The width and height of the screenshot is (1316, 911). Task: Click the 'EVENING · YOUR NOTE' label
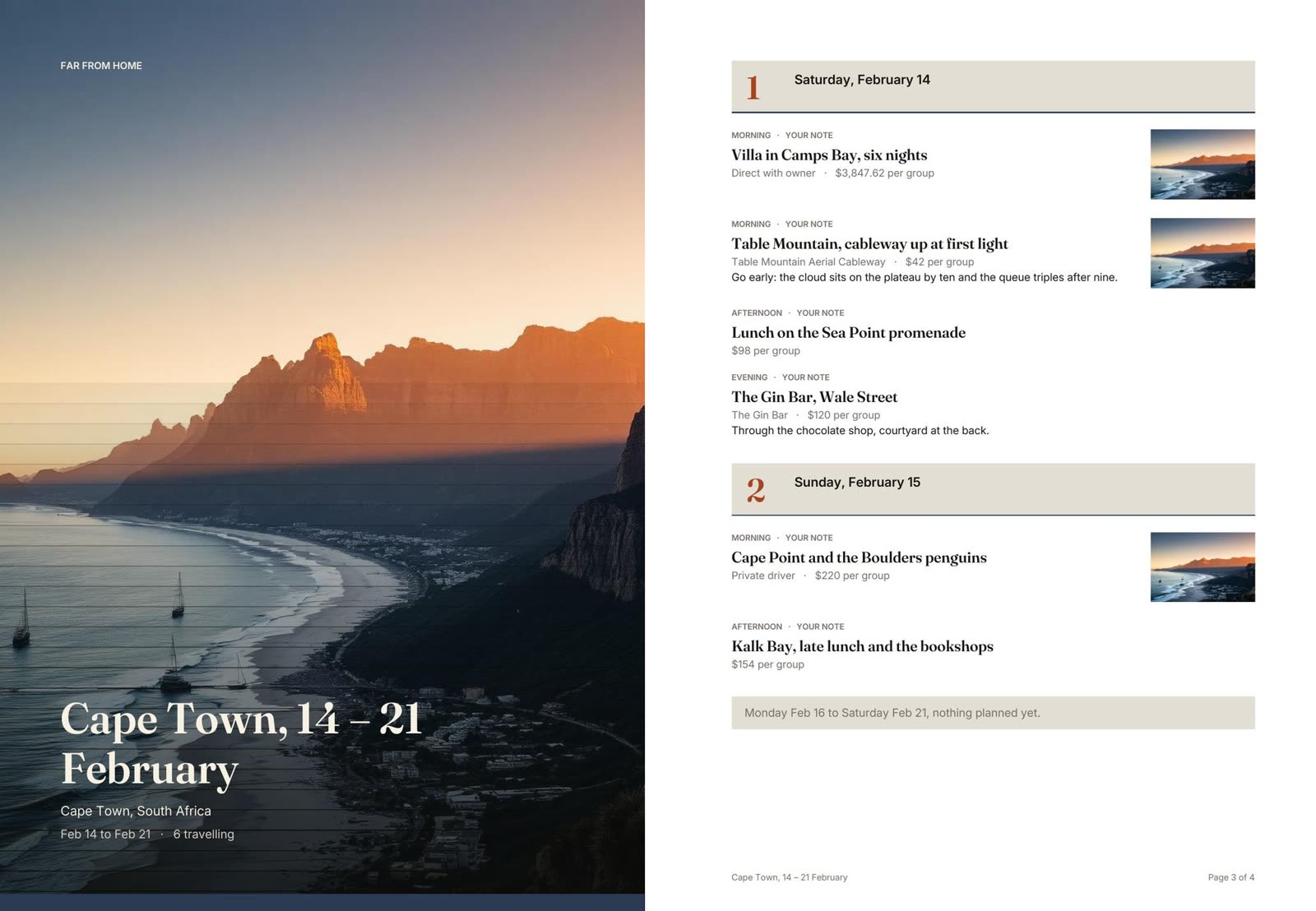[780, 377]
